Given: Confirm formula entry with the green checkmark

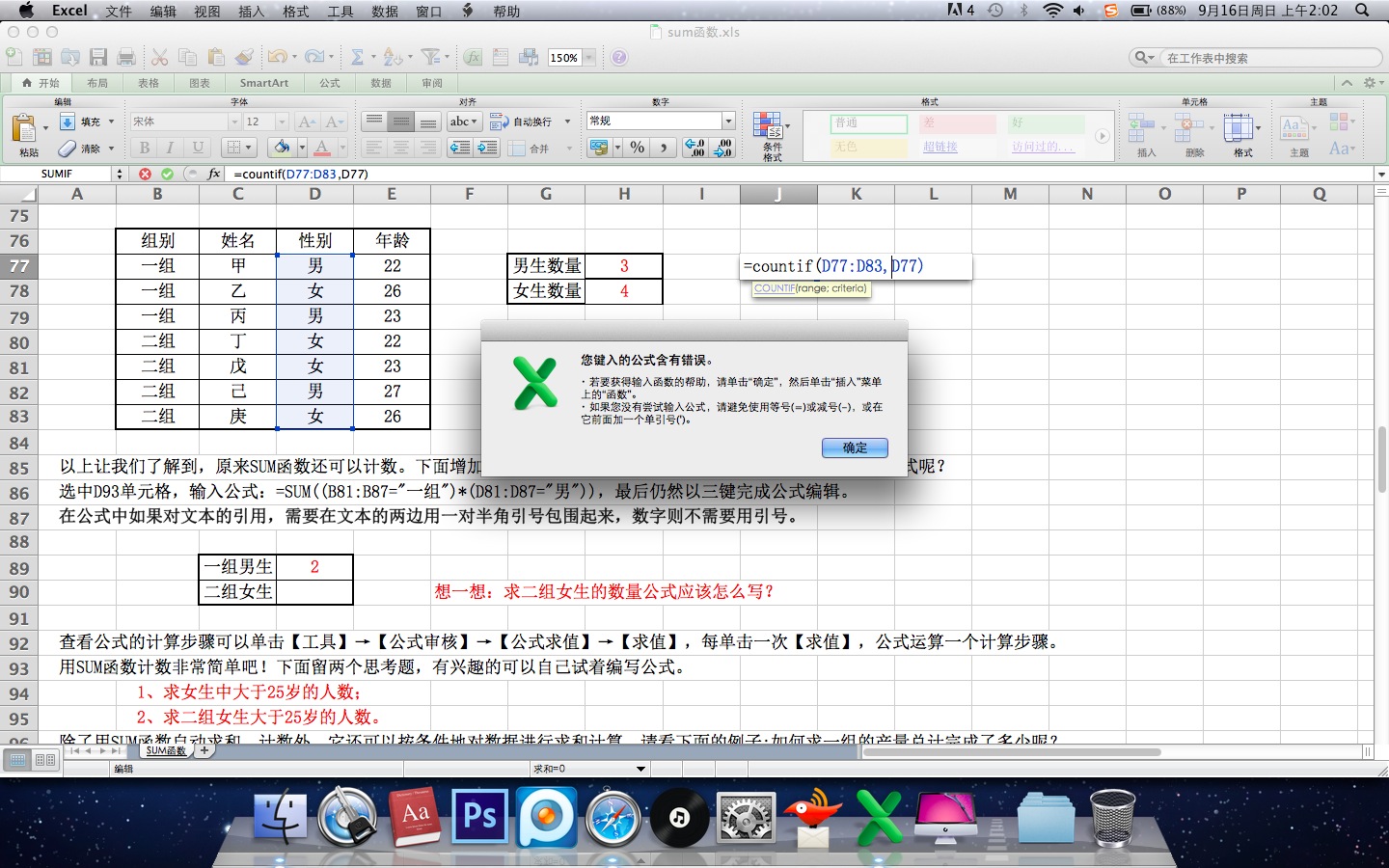Looking at the screenshot, I should coord(167,174).
